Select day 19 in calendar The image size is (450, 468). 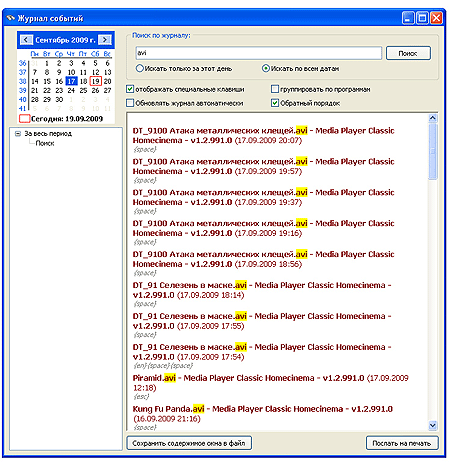tap(96, 81)
